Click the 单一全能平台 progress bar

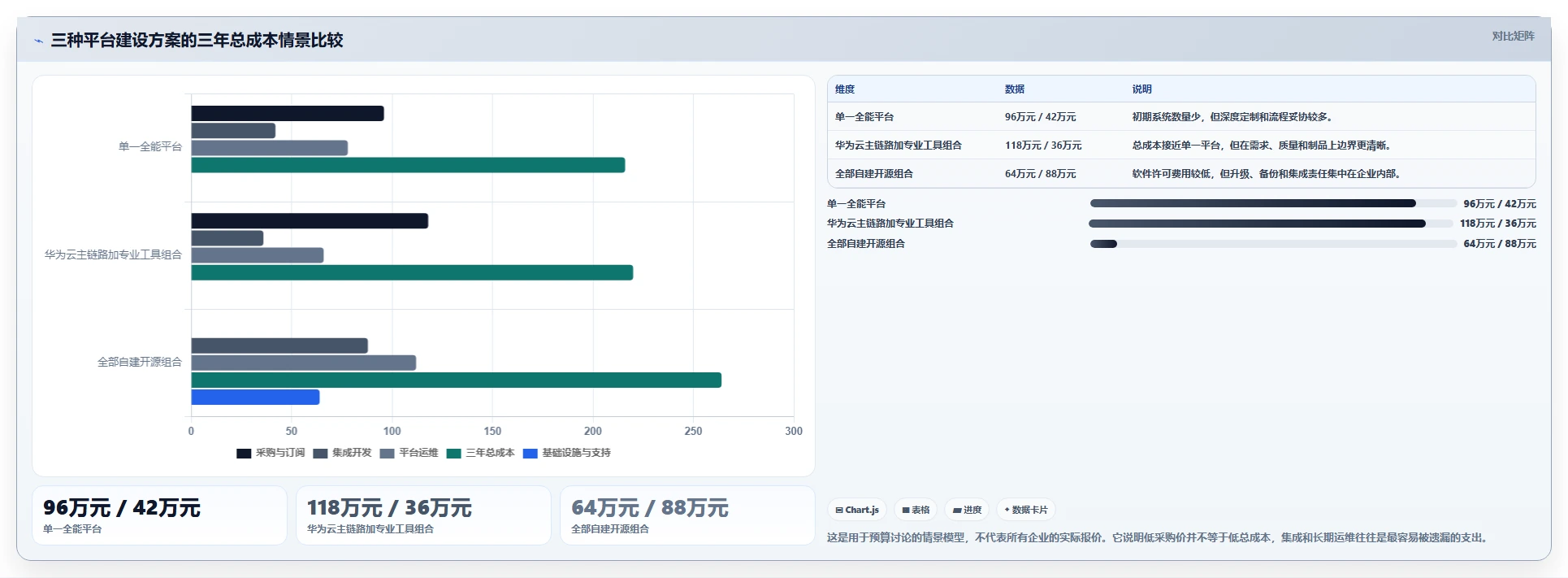(x=1273, y=203)
